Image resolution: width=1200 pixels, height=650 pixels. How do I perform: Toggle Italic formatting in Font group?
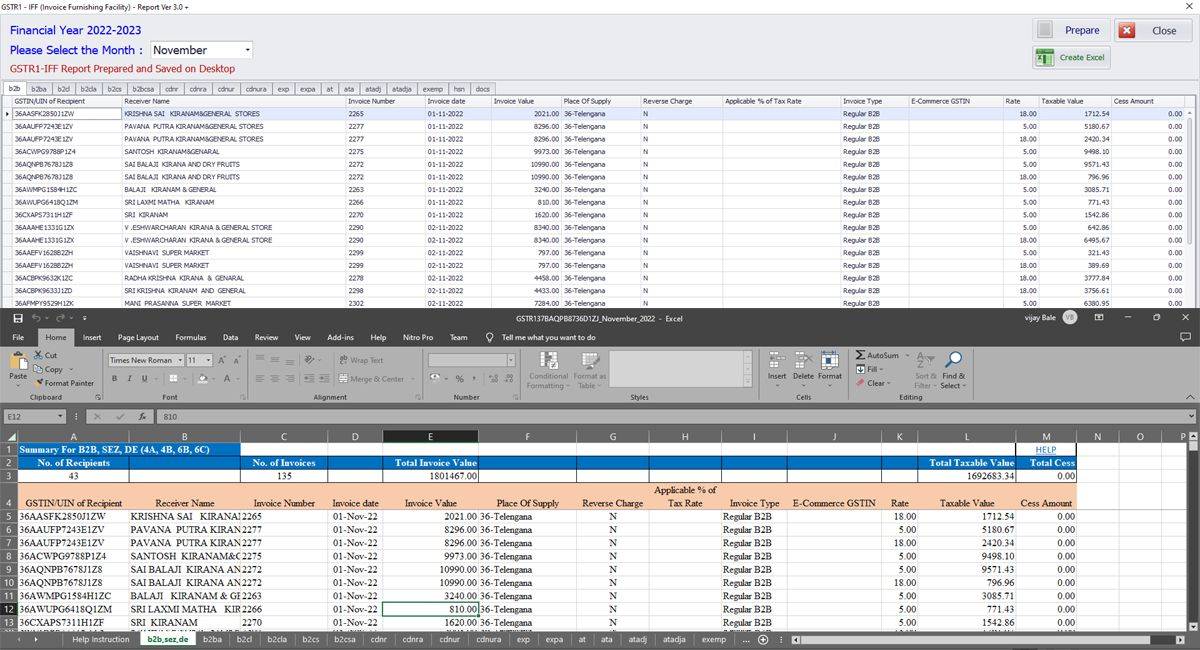coord(129,379)
